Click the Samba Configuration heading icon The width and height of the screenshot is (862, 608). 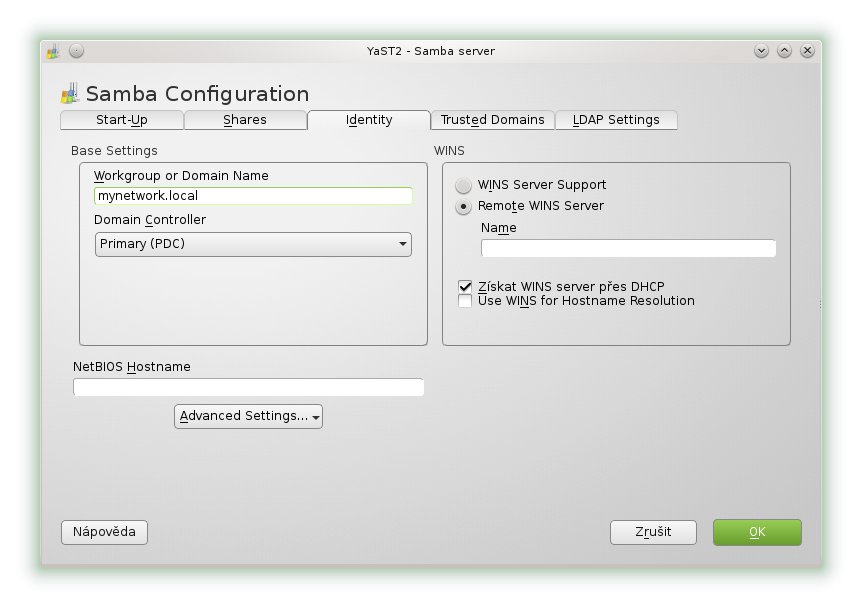(70, 93)
